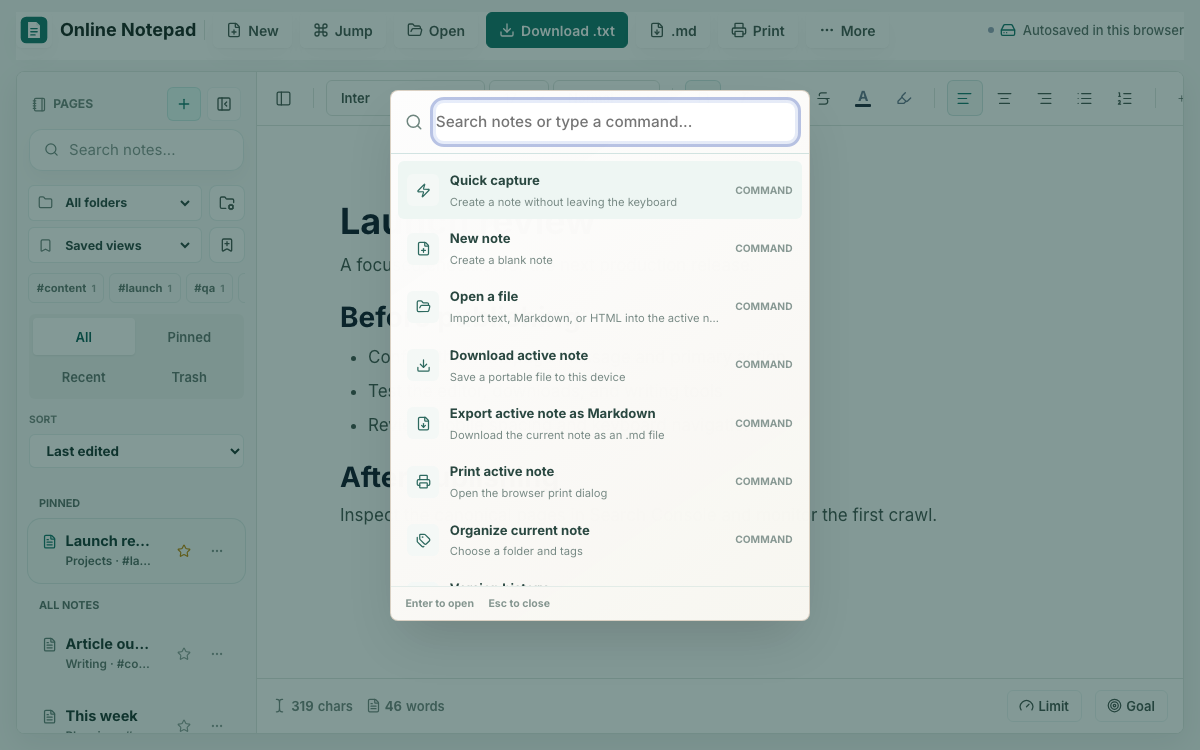This screenshot has height=750, width=1200.
Task: Click the Quick capture lightning icon
Action: coord(423,190)
